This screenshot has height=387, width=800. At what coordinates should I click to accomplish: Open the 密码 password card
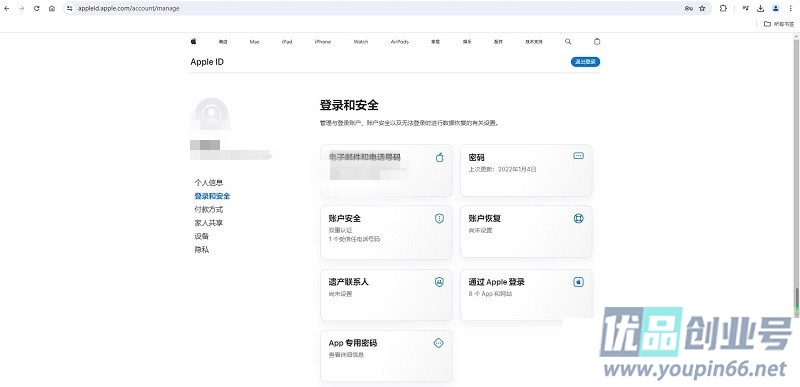tap(526, 170)
